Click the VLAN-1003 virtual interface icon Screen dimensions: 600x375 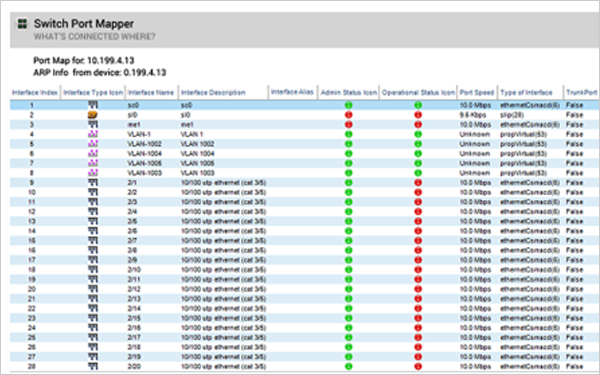(93, 173)
